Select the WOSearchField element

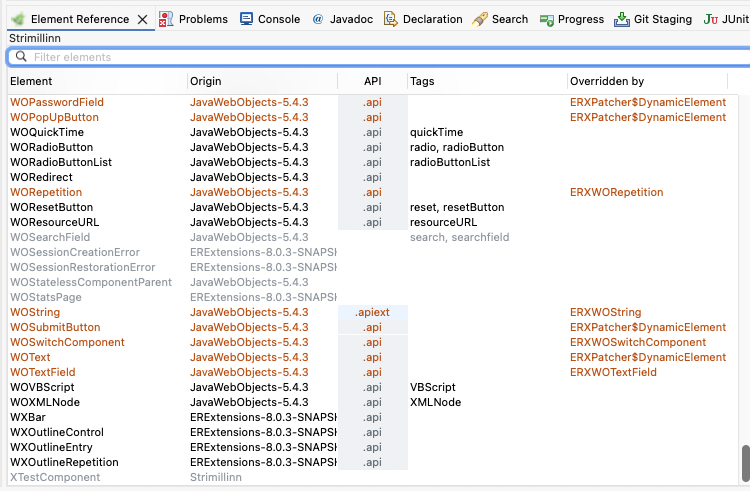pos(50,237)
